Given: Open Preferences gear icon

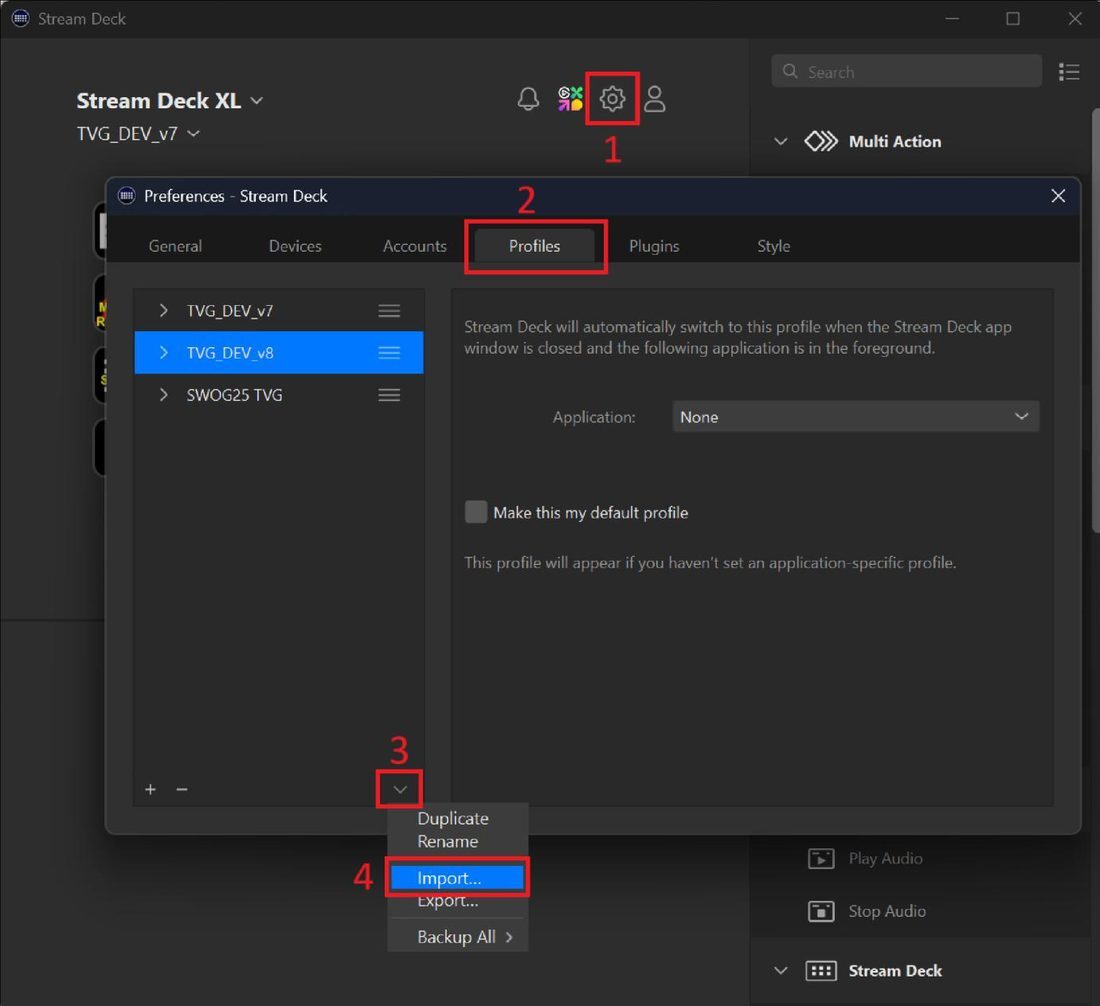Looking at the screenshot, I should point(612,99).
